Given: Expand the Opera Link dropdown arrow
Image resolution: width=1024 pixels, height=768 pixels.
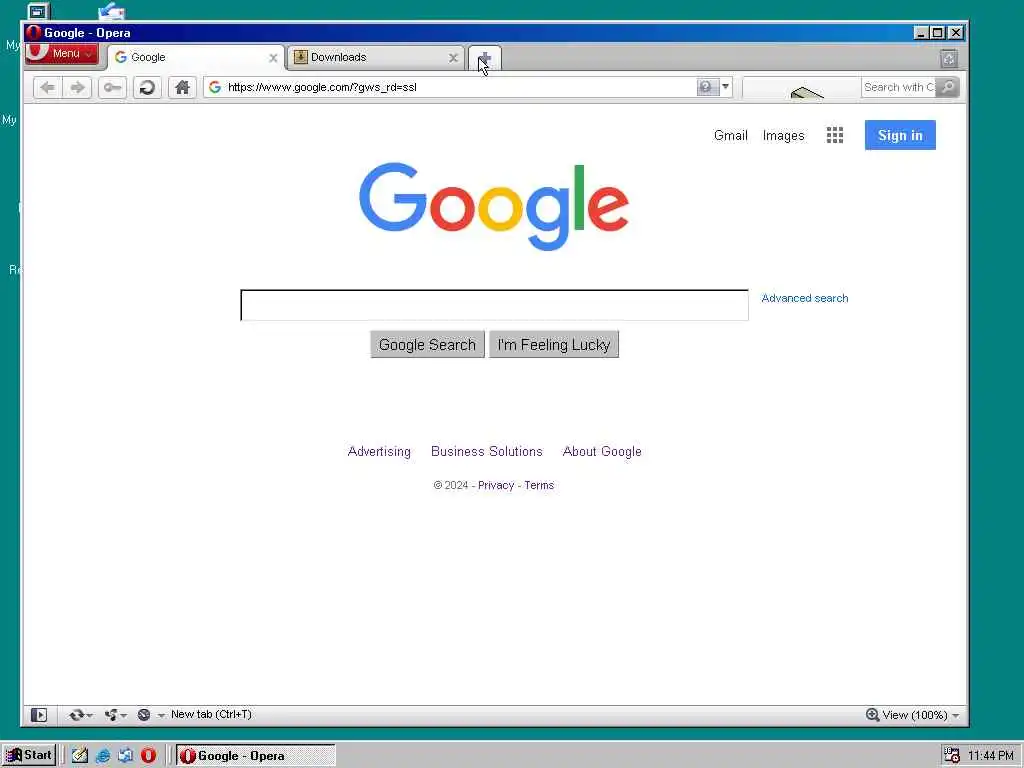Looking at the screenshot, I should (x=90, y=716).
